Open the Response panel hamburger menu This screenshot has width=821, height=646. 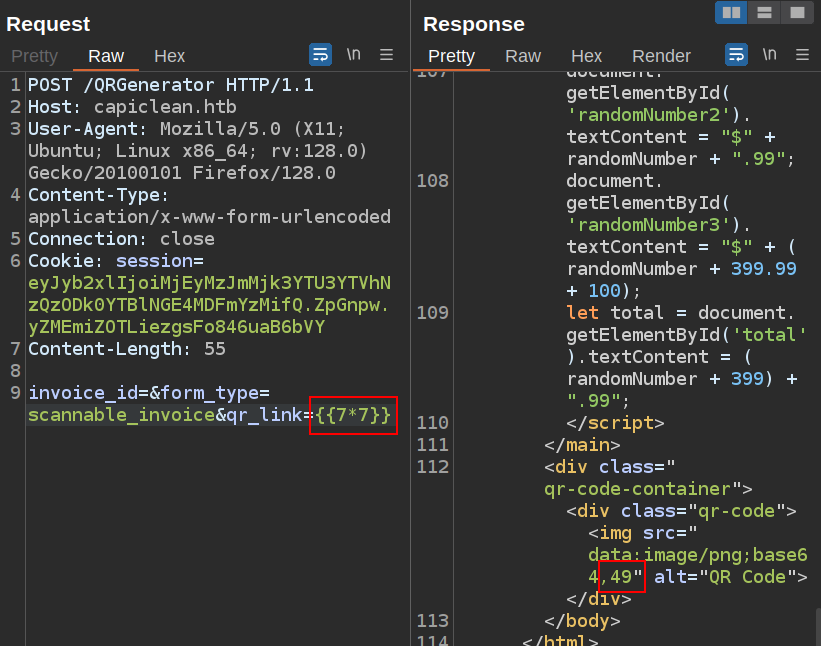tap(802, 54)
